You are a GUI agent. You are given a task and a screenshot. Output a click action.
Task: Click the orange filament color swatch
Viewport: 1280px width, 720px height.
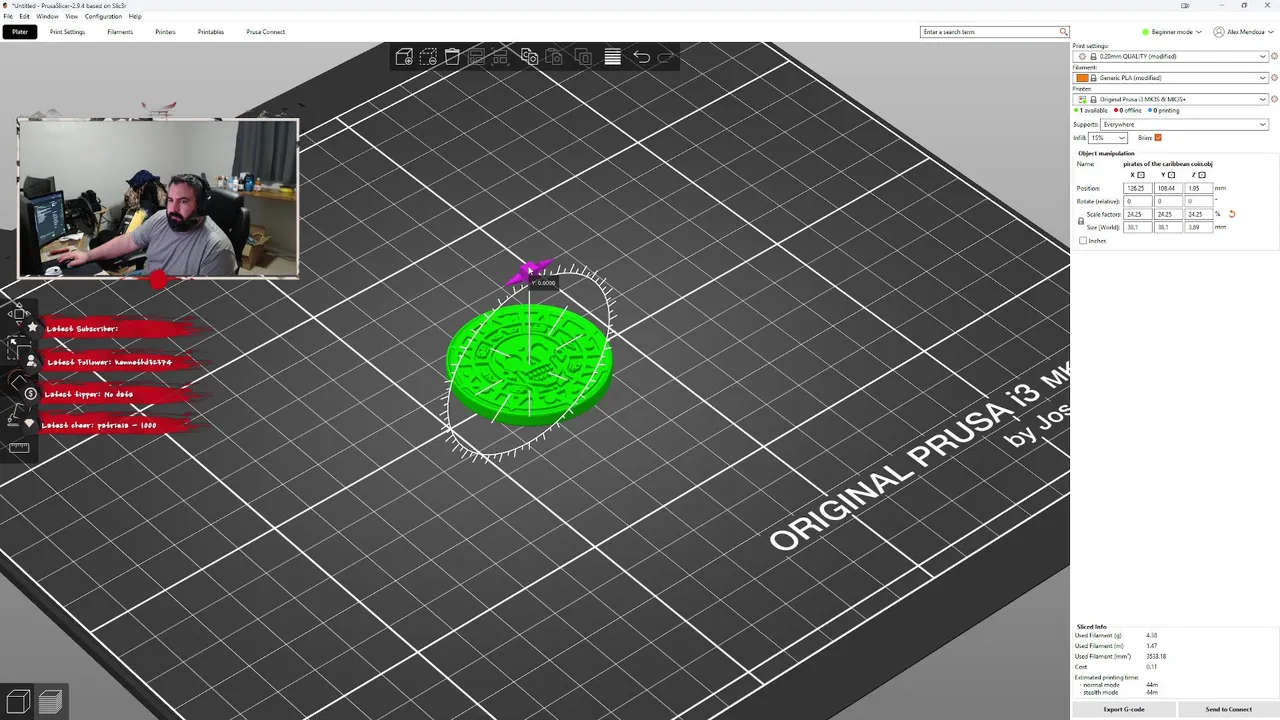tap(1081, 78)
